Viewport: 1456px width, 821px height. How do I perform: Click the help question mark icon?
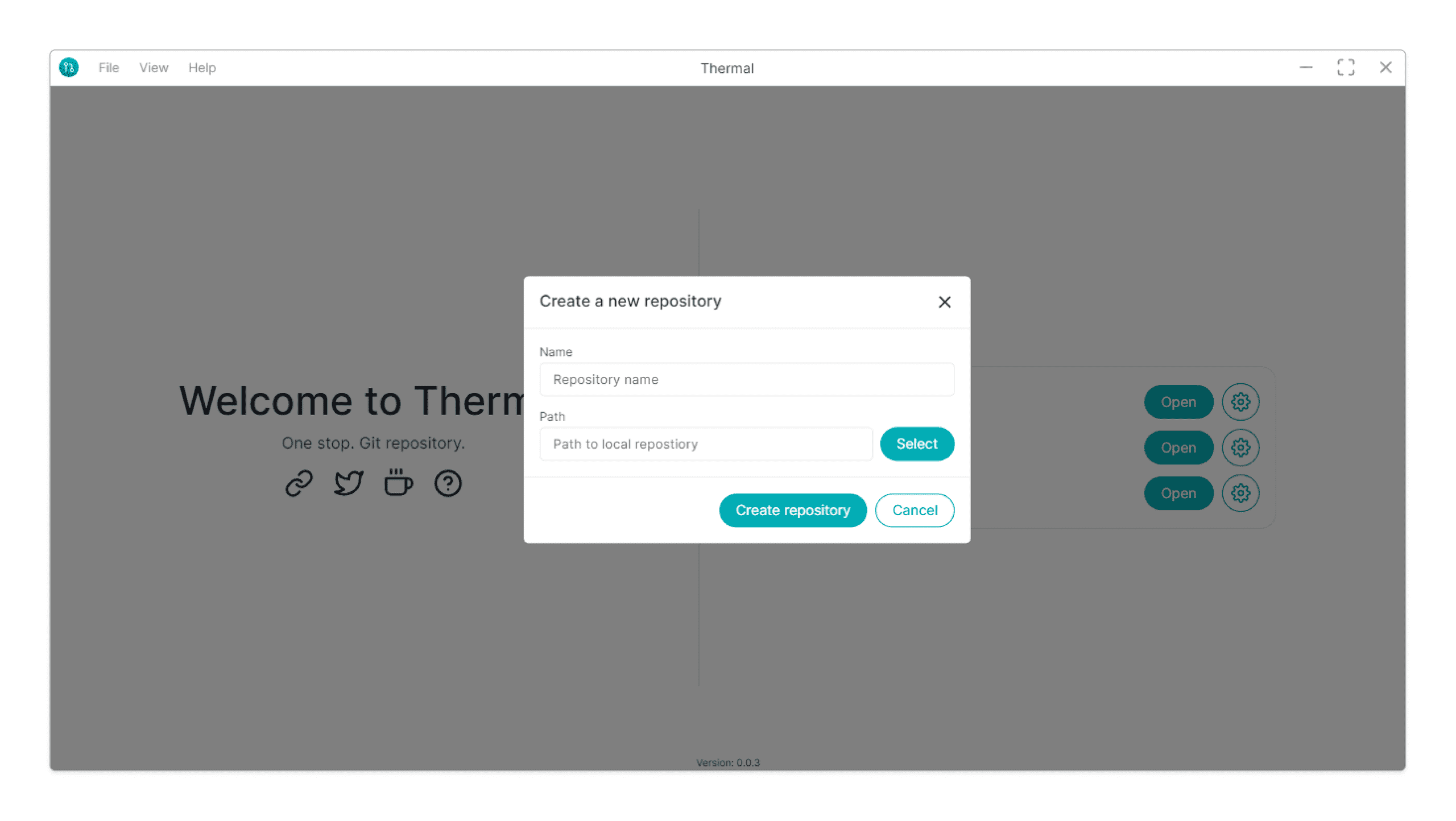coord(448,484)
